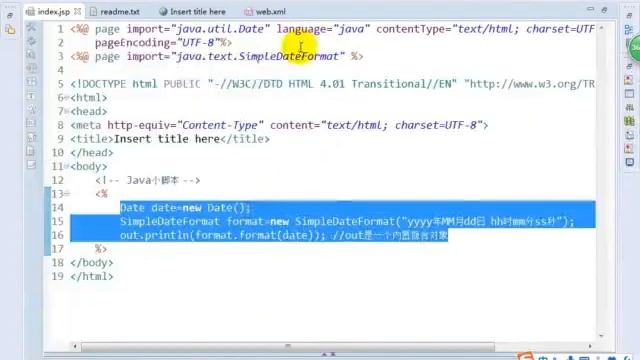Click the </body> tag on line 18
Image resolution: width=640 pixels, height=360 pixels.
91,263
